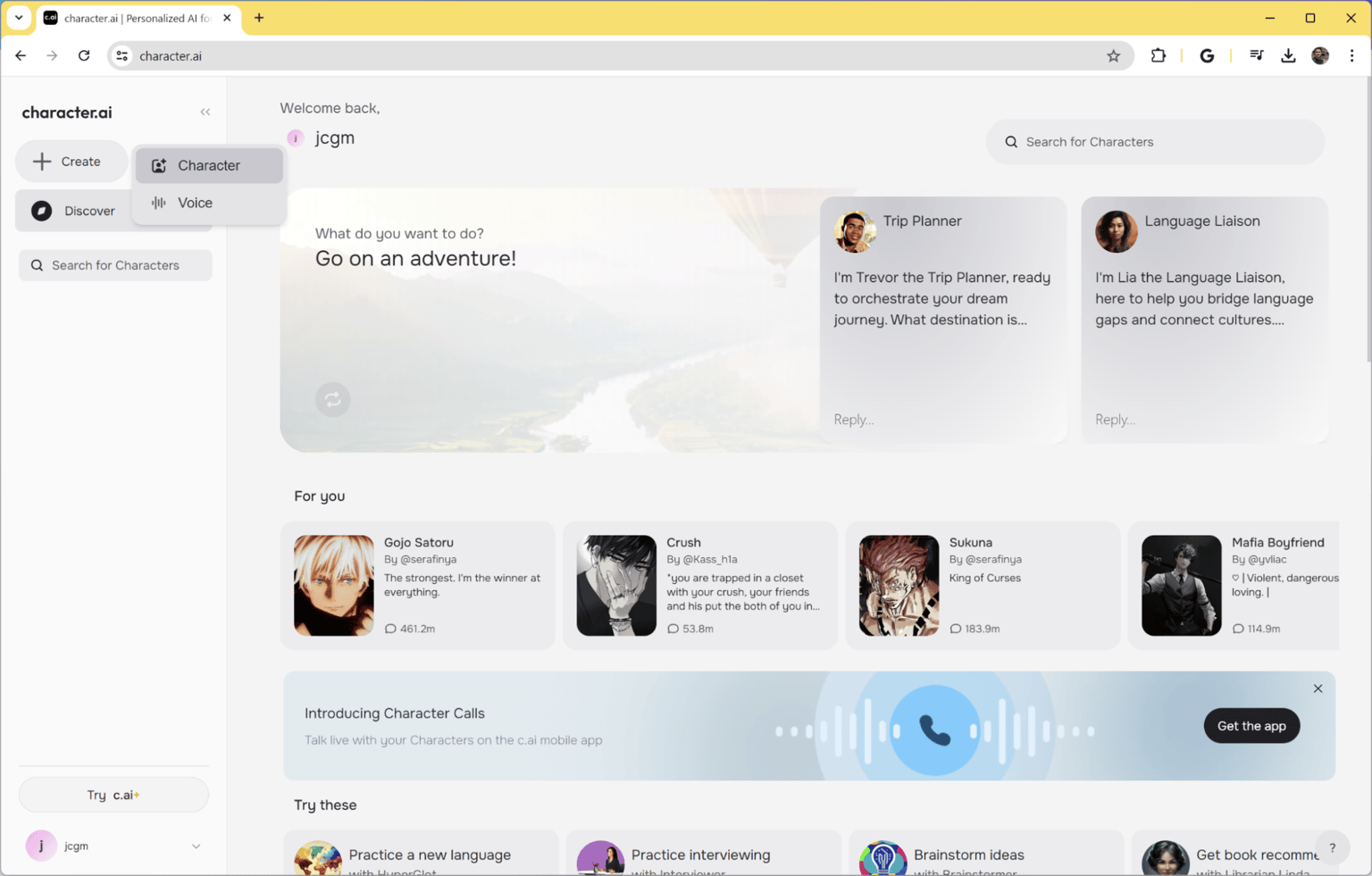The image size is (1372, 876).
Task: Open the Crush character thumbnail
Action: coord(616,586)
